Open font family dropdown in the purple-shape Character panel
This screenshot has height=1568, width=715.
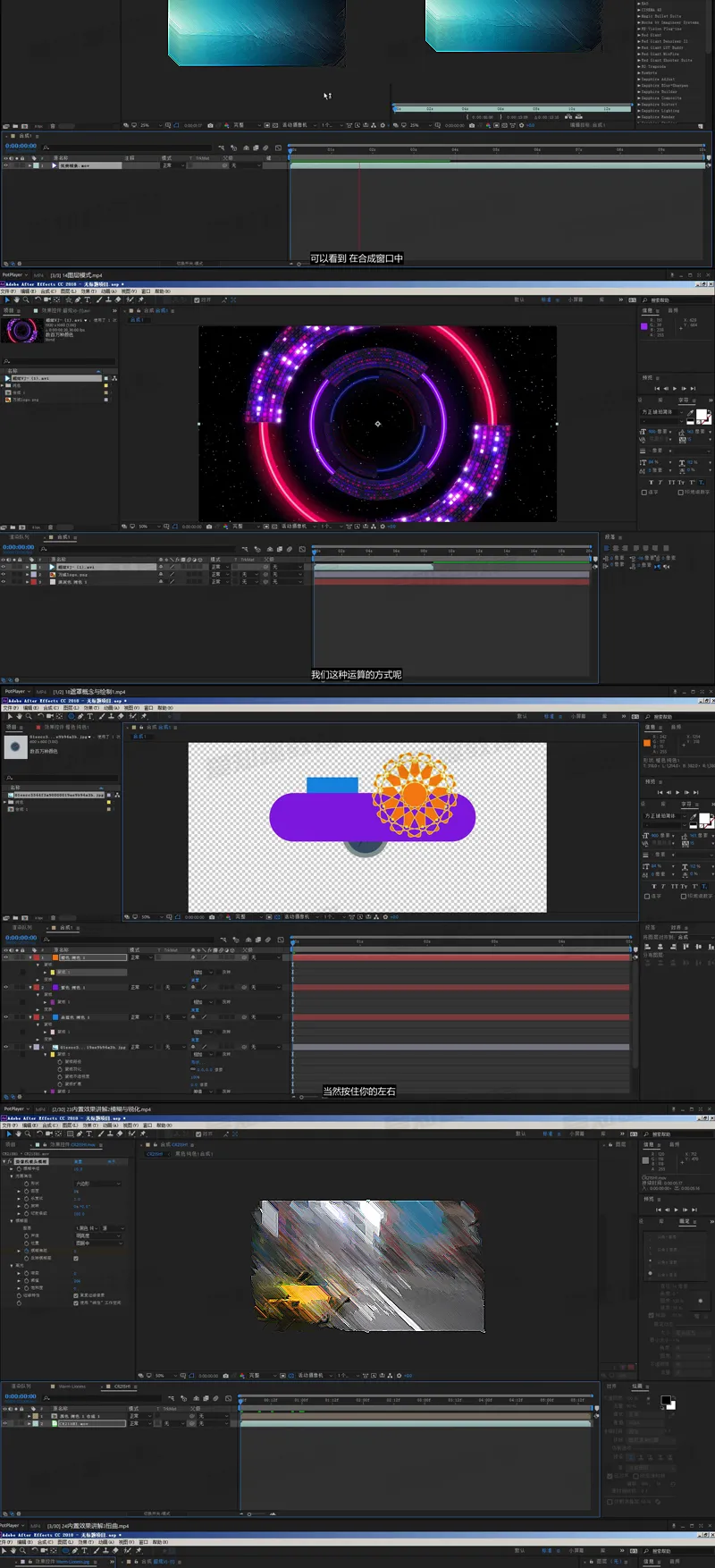tap(666, 816)
